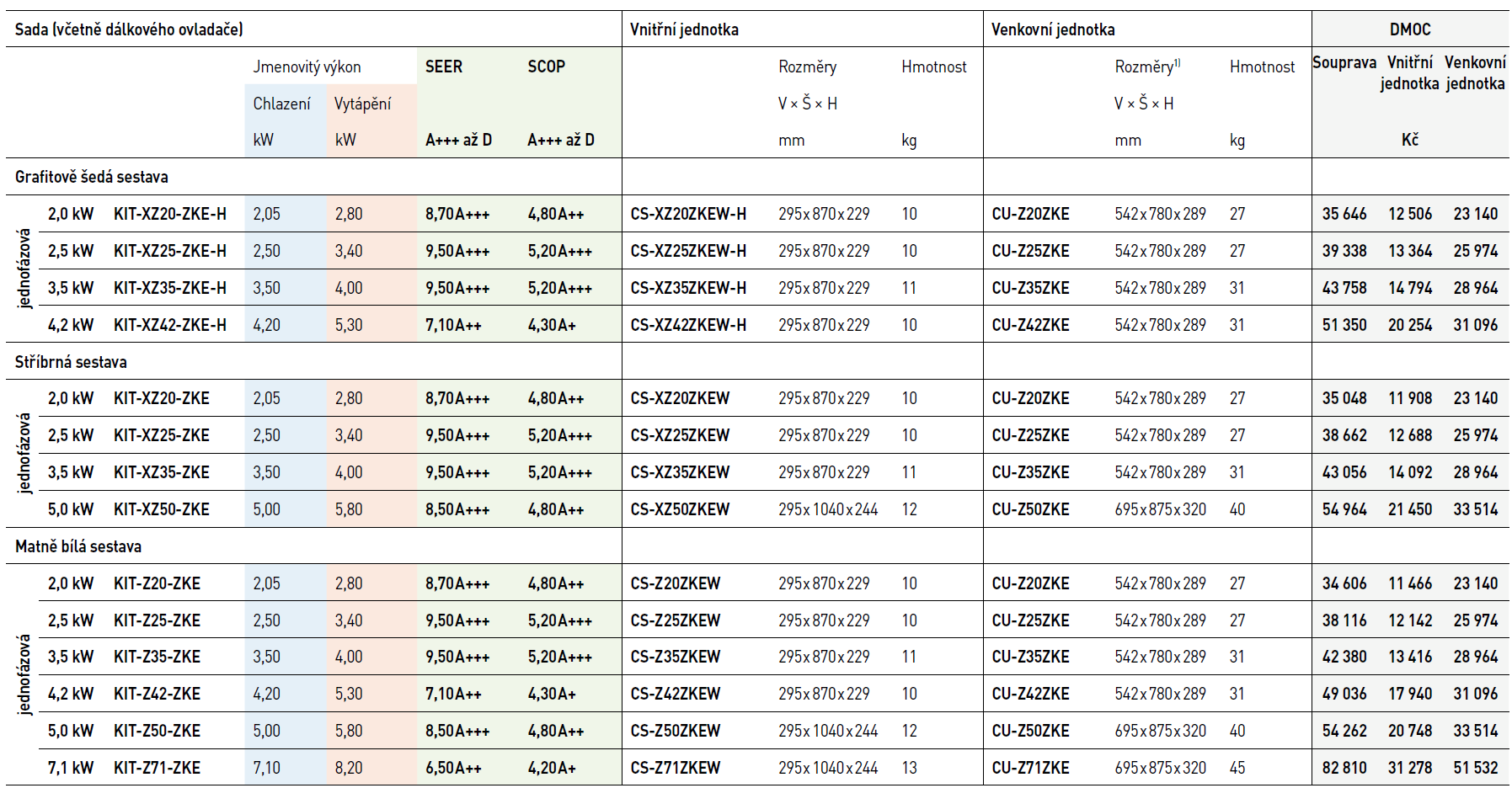This screenshot has height=788, width=1512.
Task: Click the KIT-XZ50-ZKE model code
Action: (162, 509)
